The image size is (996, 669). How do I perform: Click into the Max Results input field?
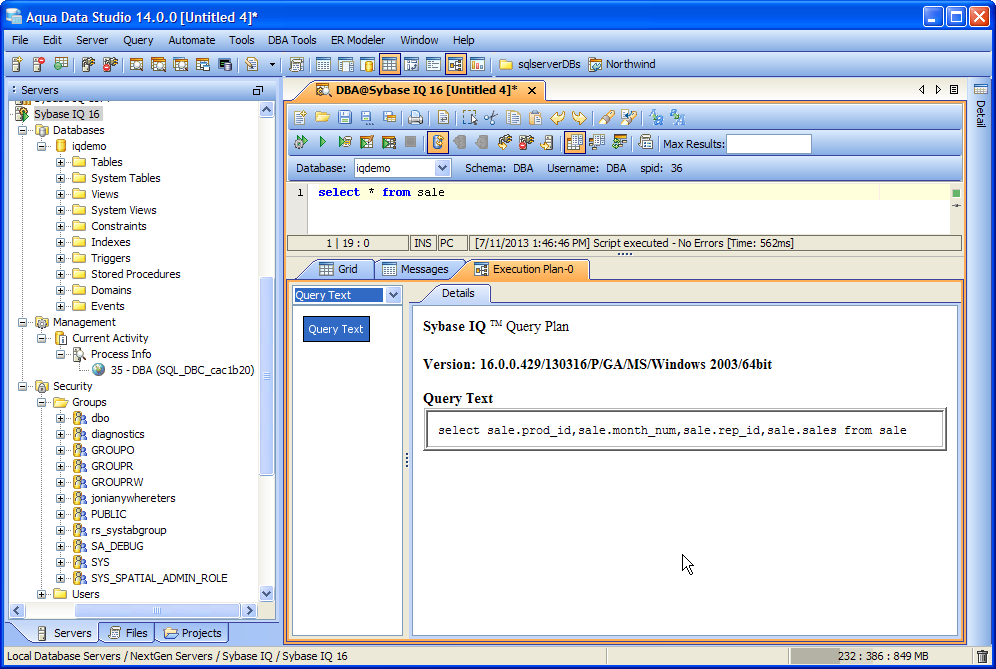pos(769,144)
